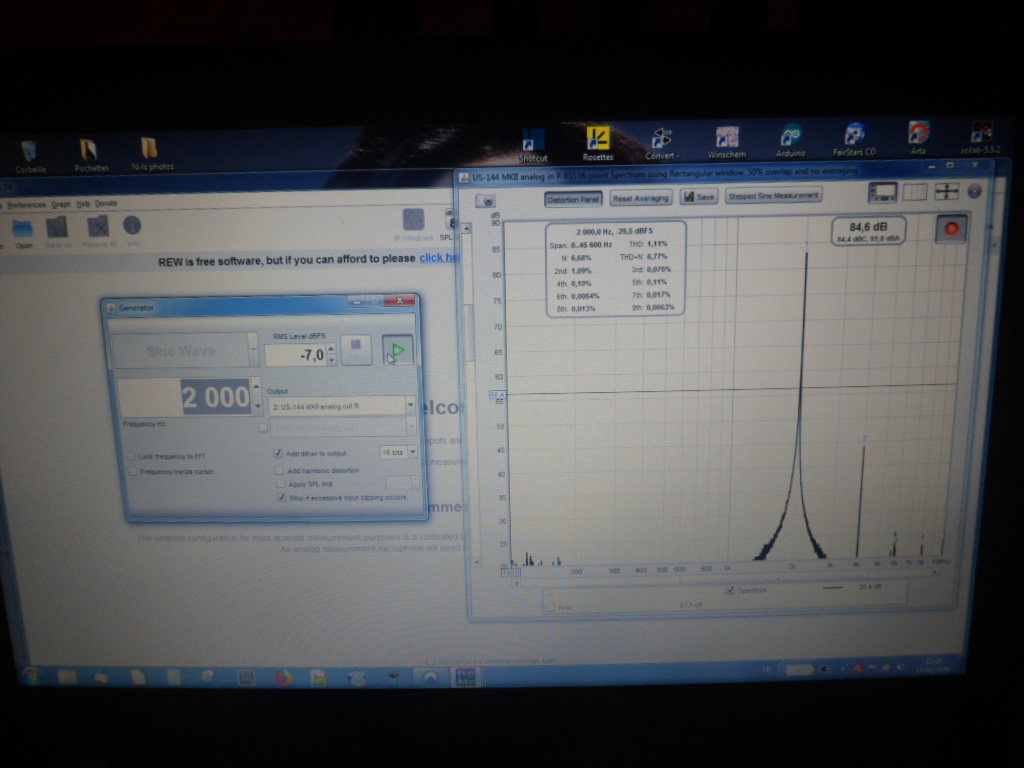Click the Open folder icon in REW toolbar
This screenshot has height=768, width=1024.
point(23,230)
